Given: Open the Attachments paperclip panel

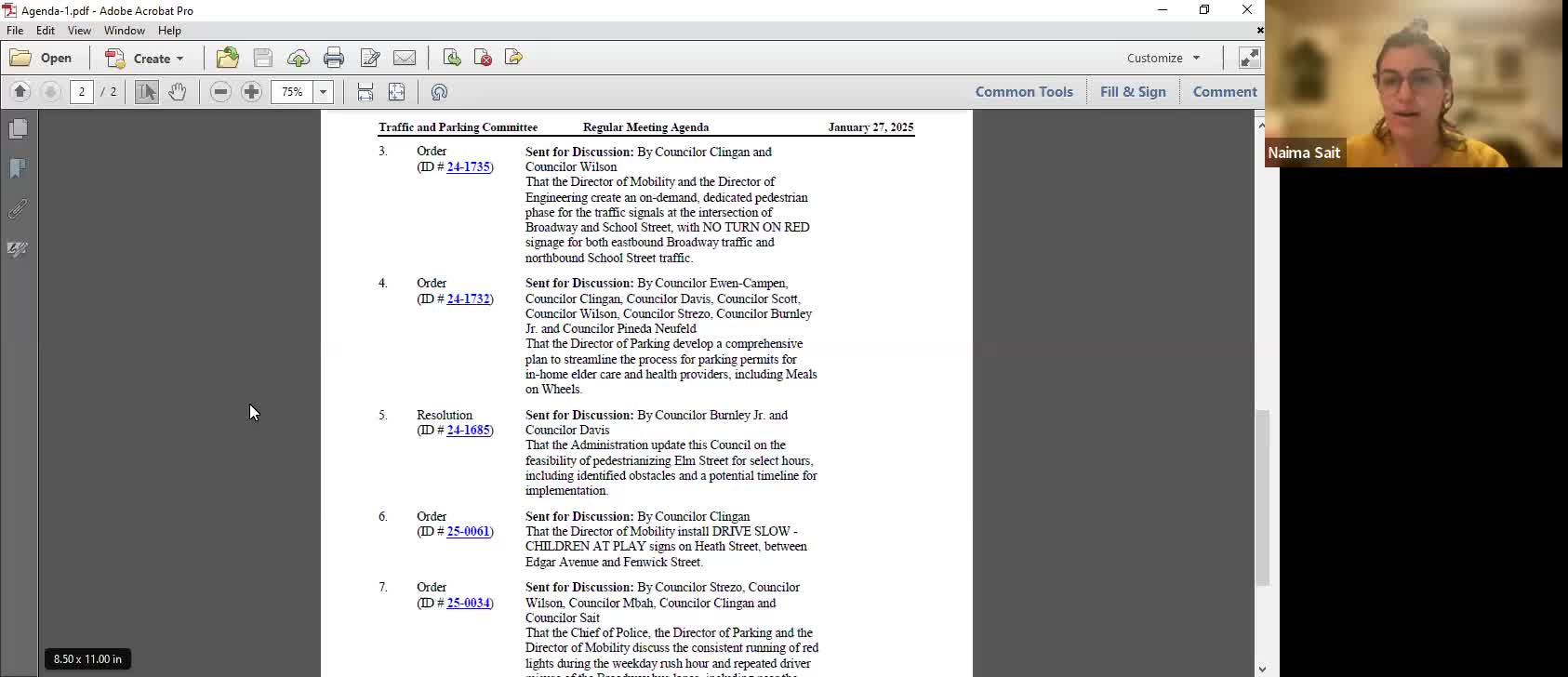Looking at the screenshot, I should click(x=18, y=209).
